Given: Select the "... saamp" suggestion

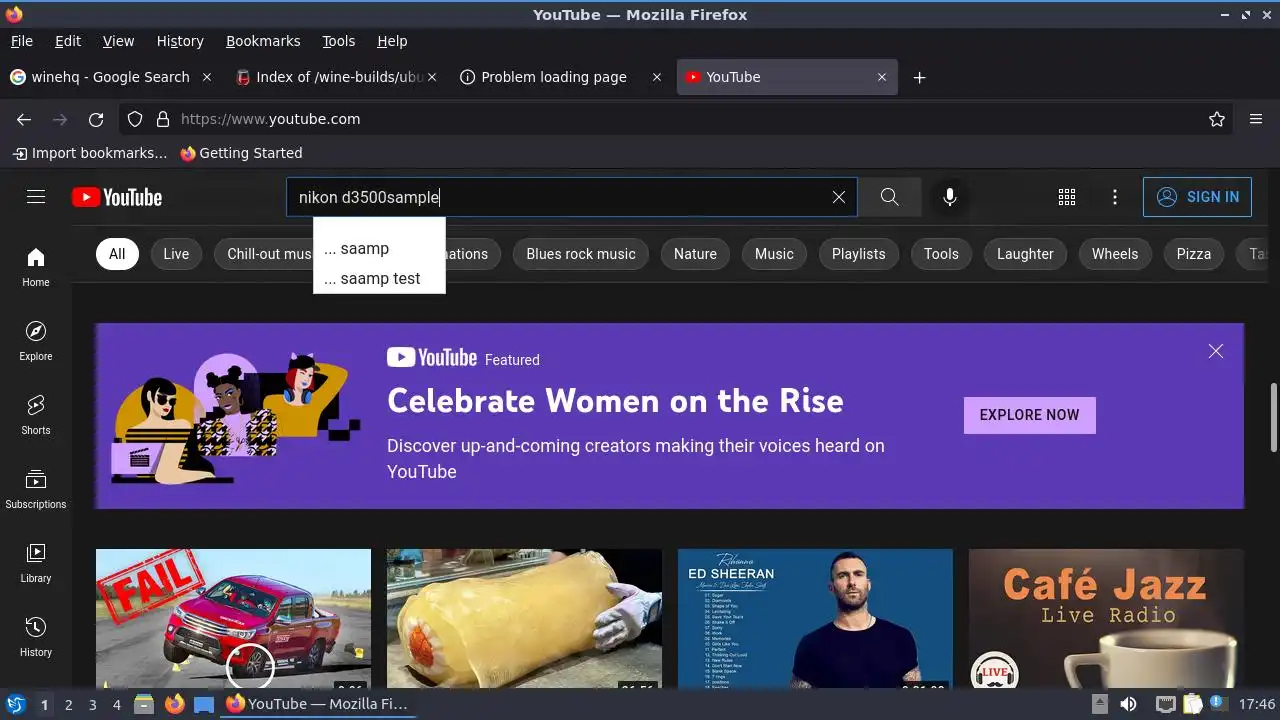Looking at the screenshot, I should [379, 248].
